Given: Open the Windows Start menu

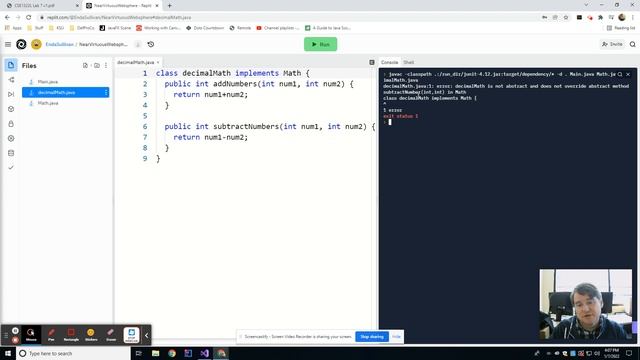Looking at the screenshot, I should [8, 353].
